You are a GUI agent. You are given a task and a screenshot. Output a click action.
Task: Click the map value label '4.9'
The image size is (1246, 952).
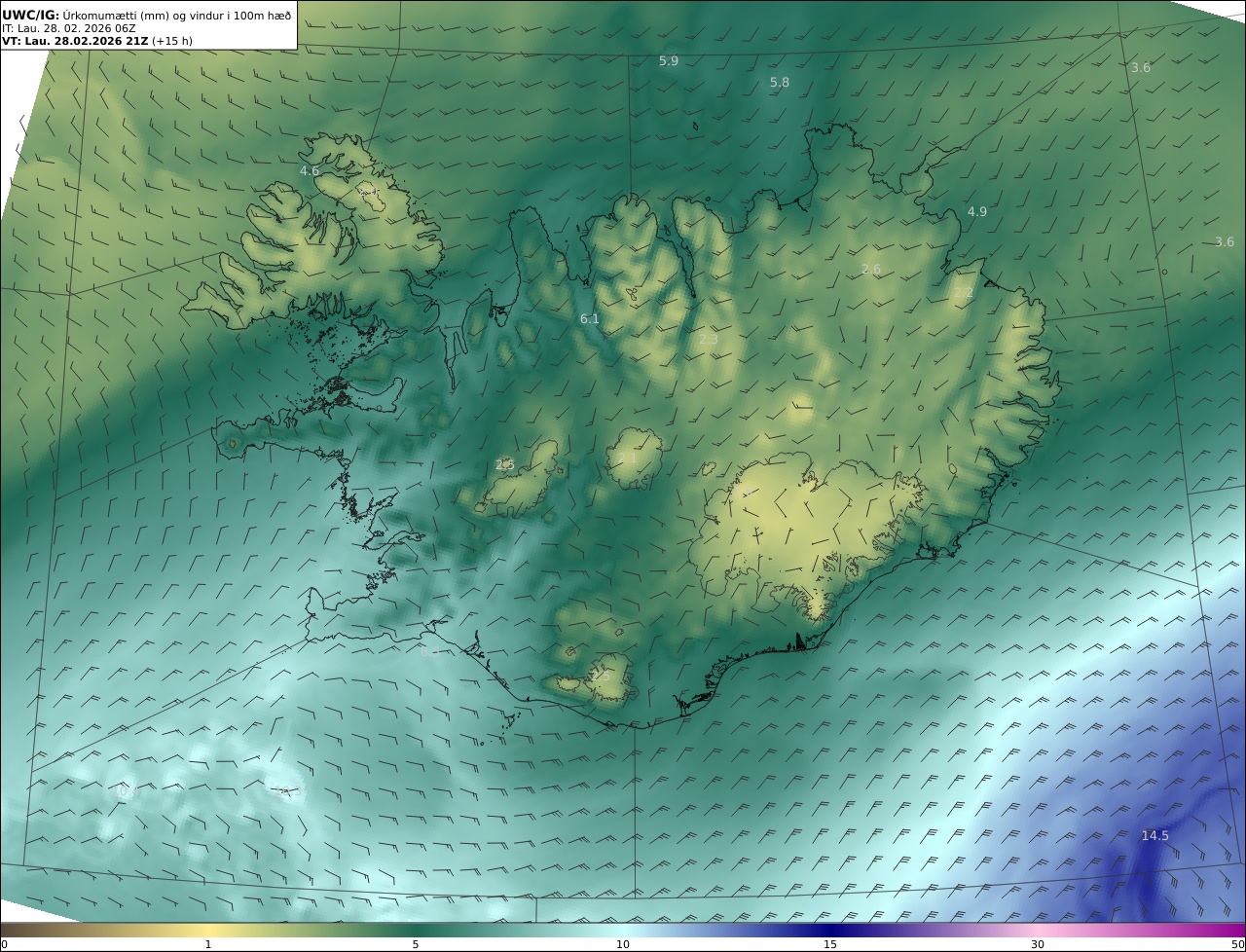977,212
